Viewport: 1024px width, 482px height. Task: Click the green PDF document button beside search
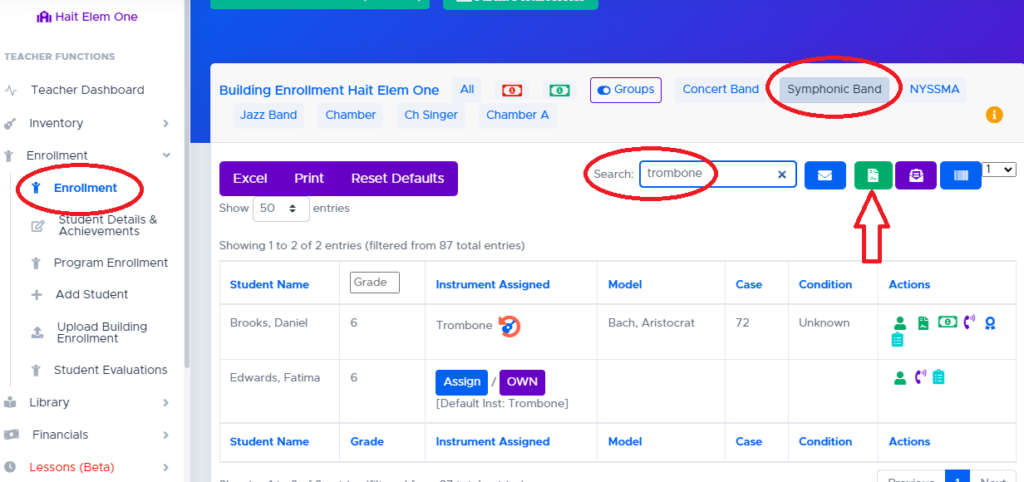pyautogui.click(x=872, y=175)
